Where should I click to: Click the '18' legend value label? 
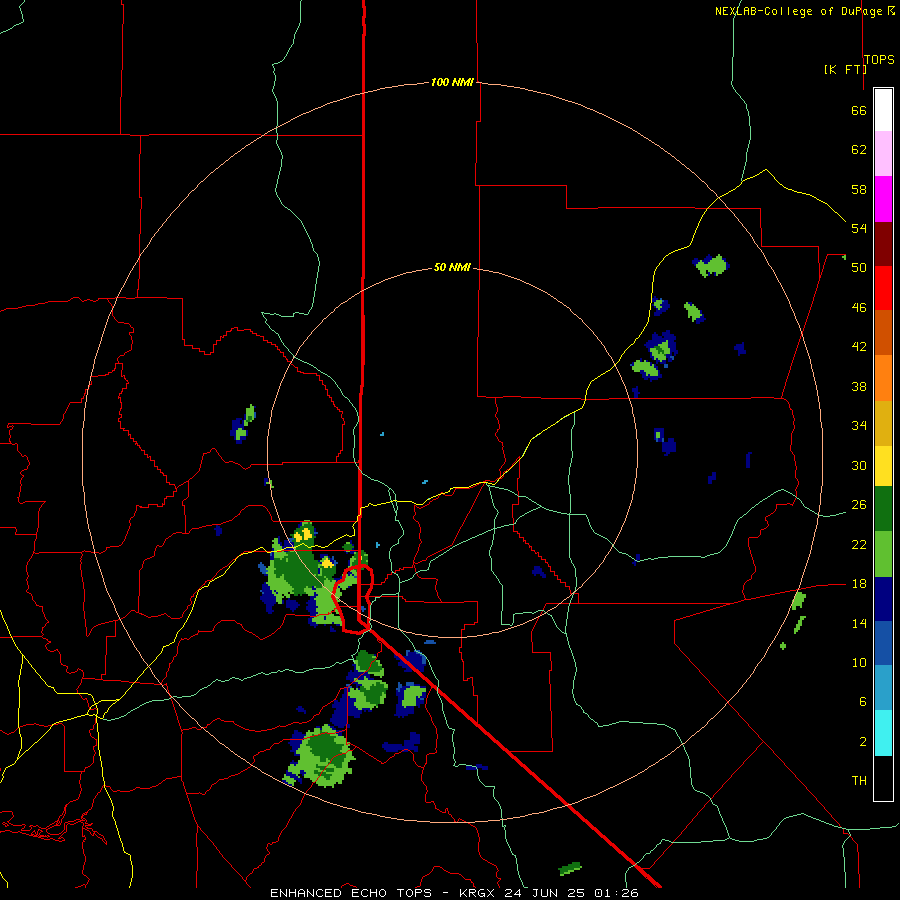(859, 584)
